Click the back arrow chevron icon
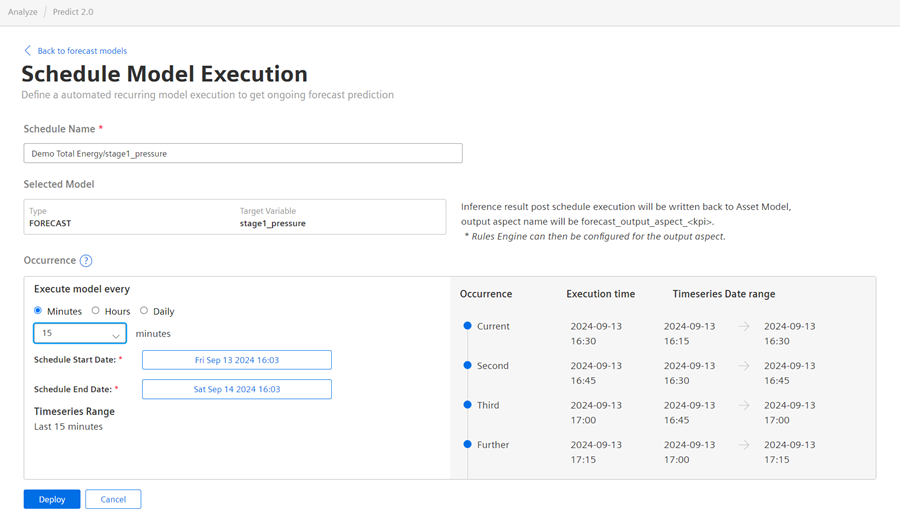Image resolution: width=900 pixels, height=532 pixels. [28, 50]
